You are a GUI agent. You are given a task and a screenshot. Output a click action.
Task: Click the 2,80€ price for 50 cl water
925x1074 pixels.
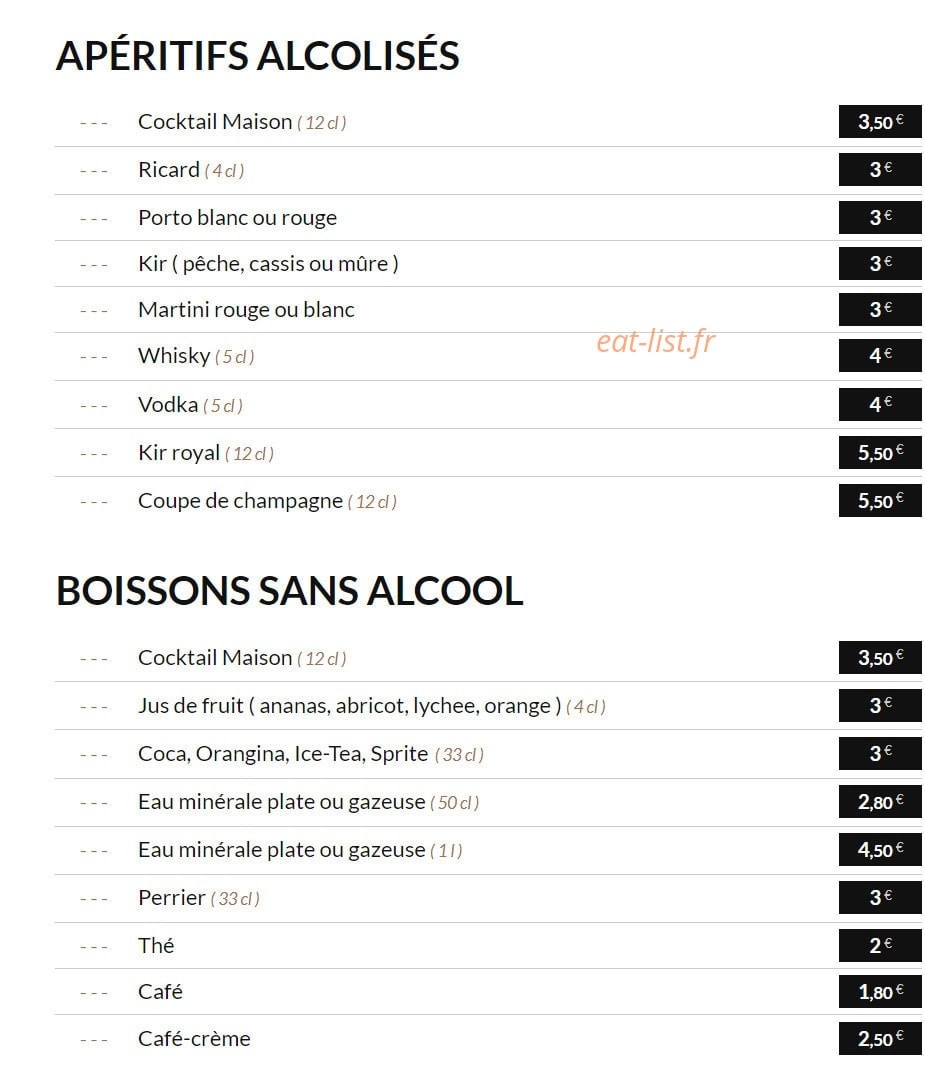coord(880,801)
